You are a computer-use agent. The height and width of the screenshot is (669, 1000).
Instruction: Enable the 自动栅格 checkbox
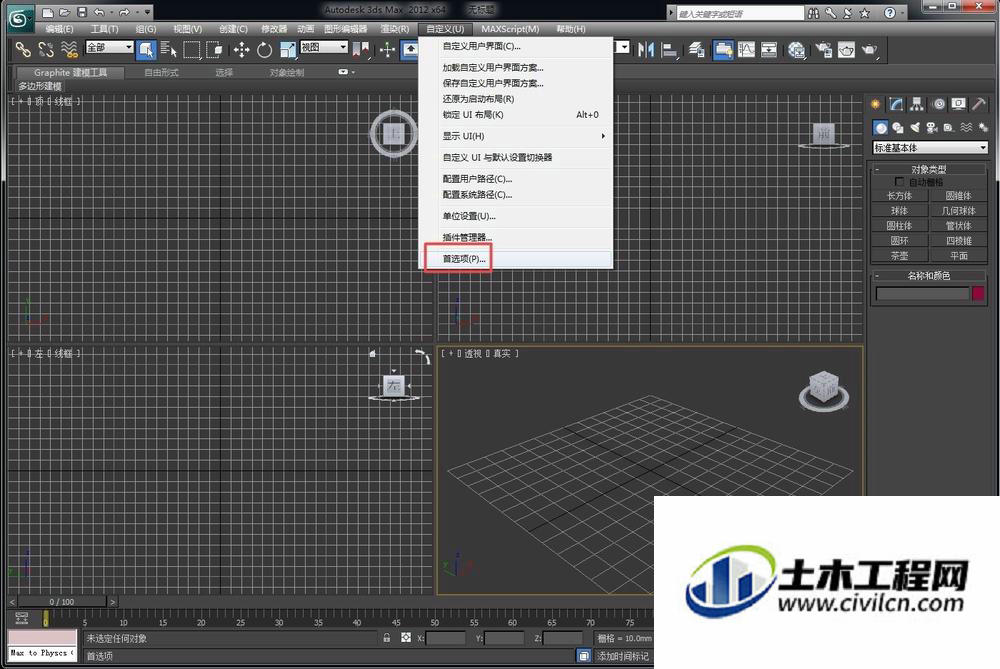(899, 182)
